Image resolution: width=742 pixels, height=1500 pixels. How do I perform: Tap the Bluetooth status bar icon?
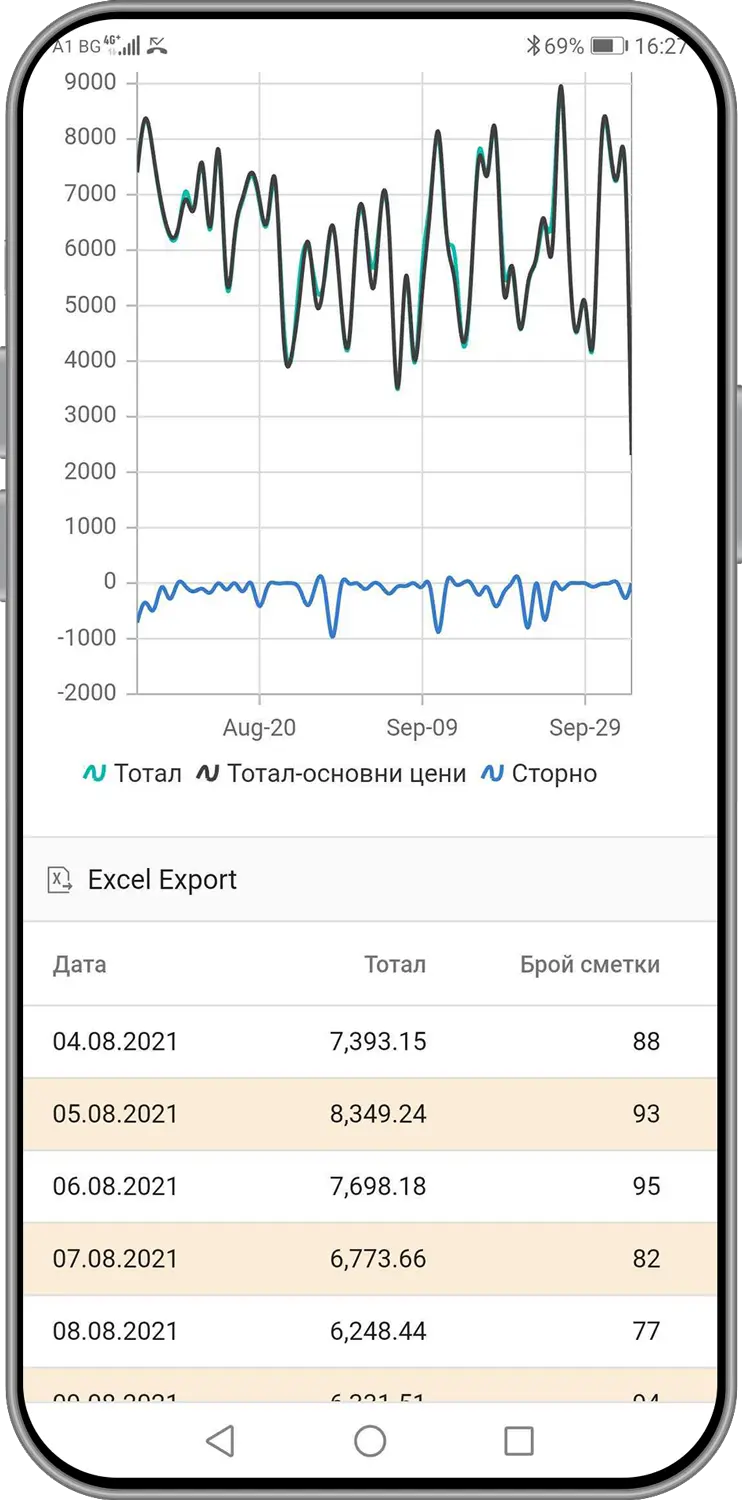click(533, 46)
